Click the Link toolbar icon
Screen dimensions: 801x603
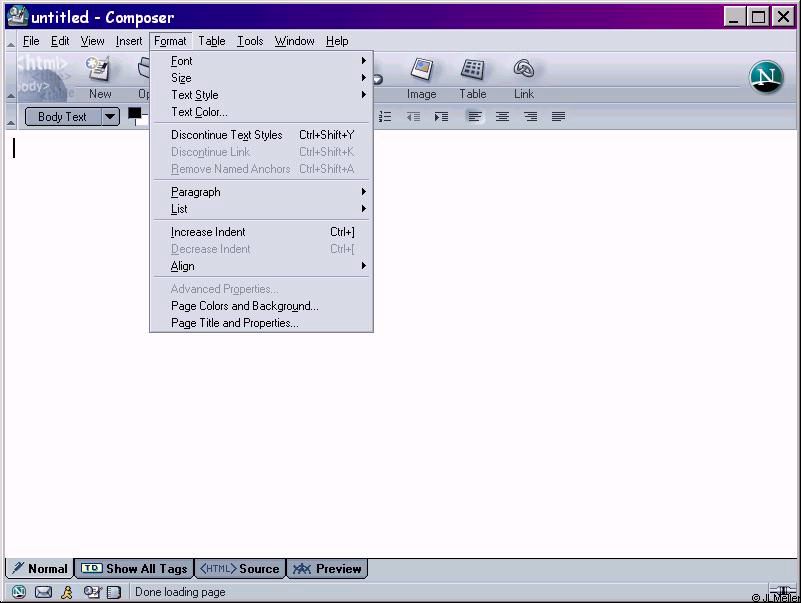pos(524,69)
